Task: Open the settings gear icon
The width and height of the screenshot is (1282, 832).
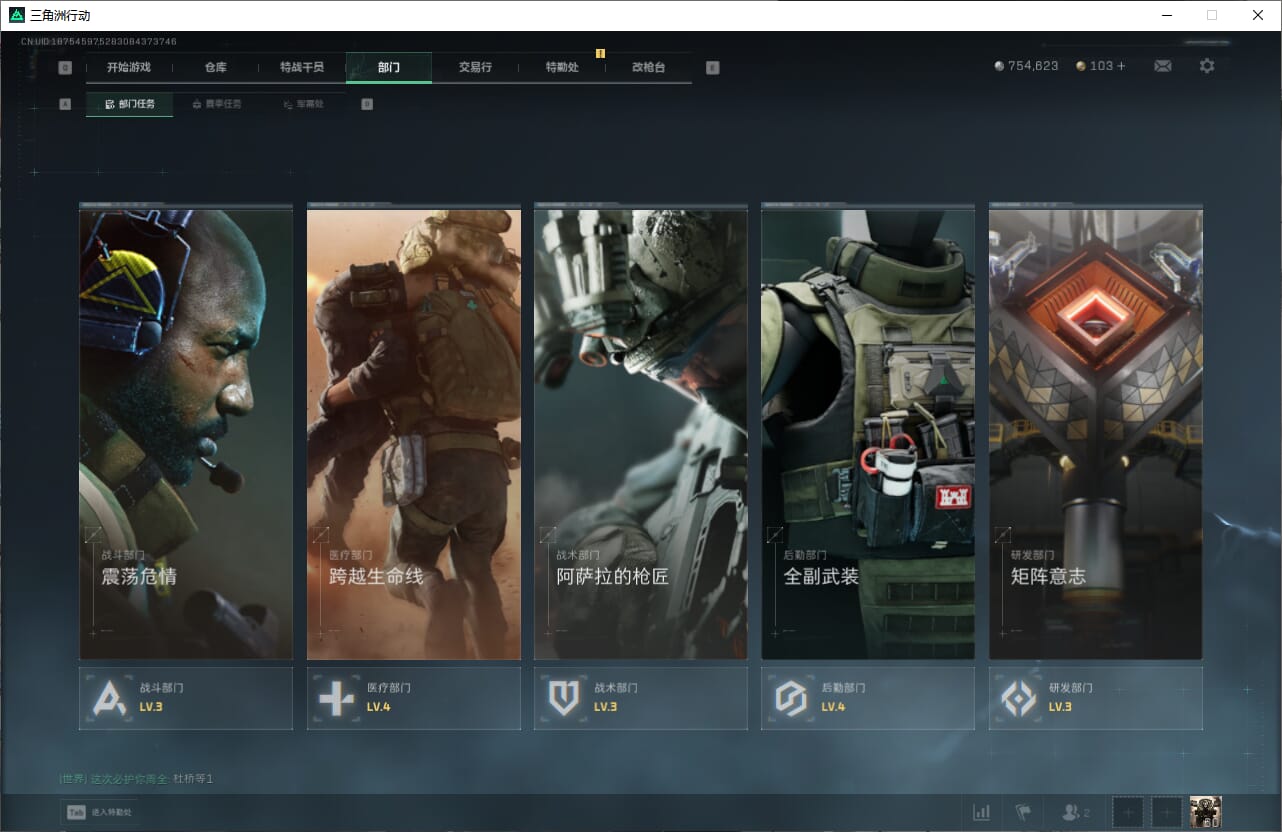Action: 1207,66
